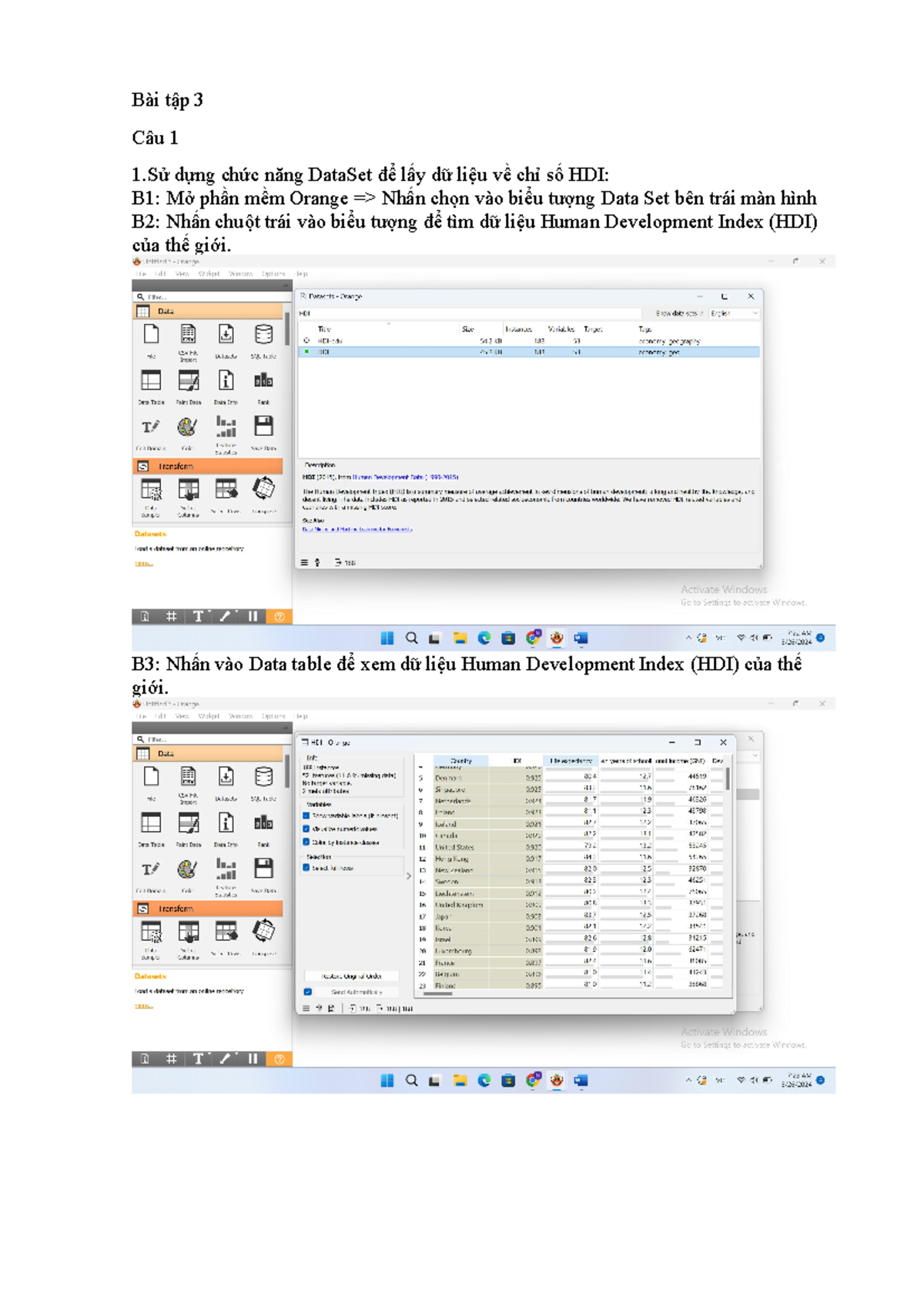924x1306 pixels.
Task: Open Microsoft Edge in HDI-table screenshot taskbar
Action: pos(484,1080)
